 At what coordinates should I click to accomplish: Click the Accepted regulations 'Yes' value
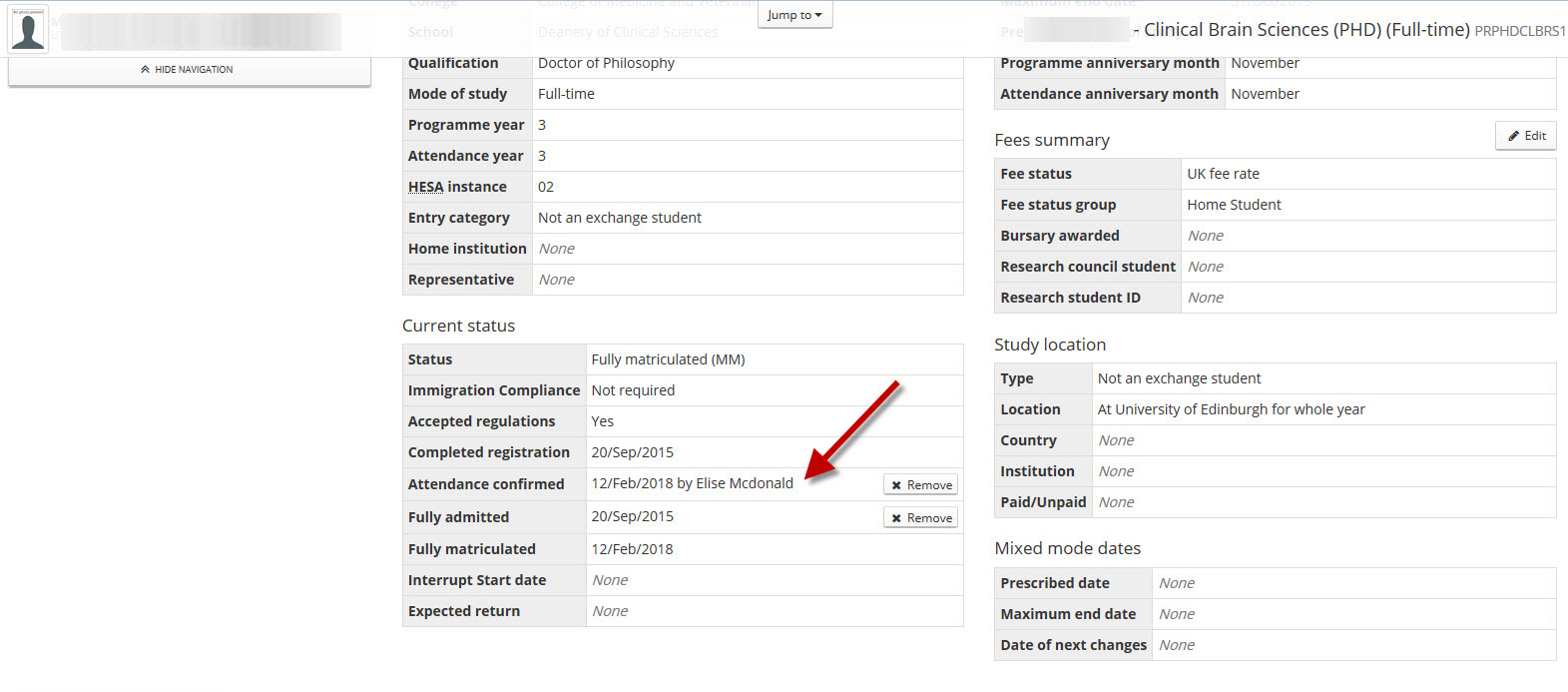pyautogui.click(x=602, y=421)
